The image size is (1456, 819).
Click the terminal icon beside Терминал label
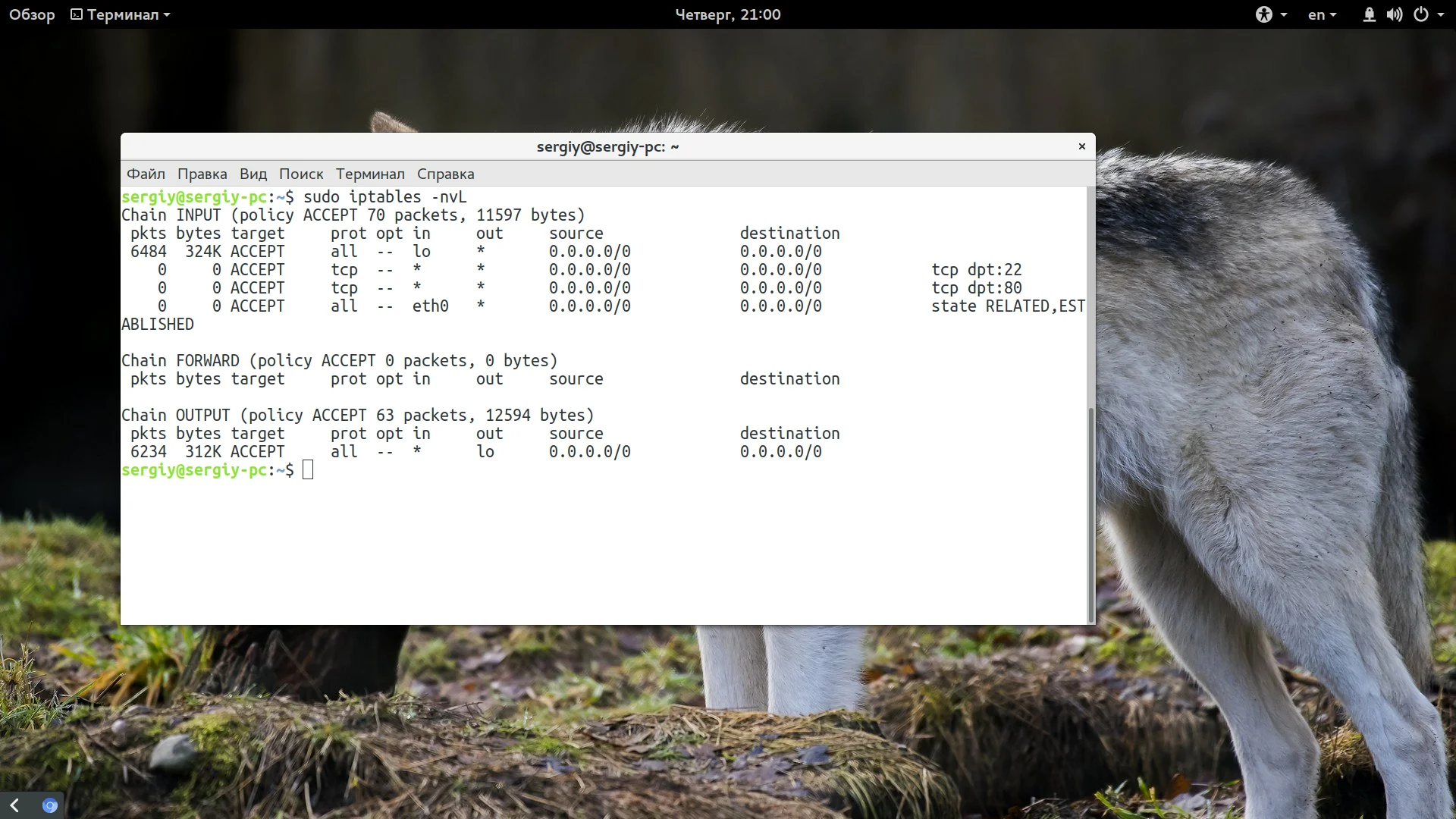[77, 14]
